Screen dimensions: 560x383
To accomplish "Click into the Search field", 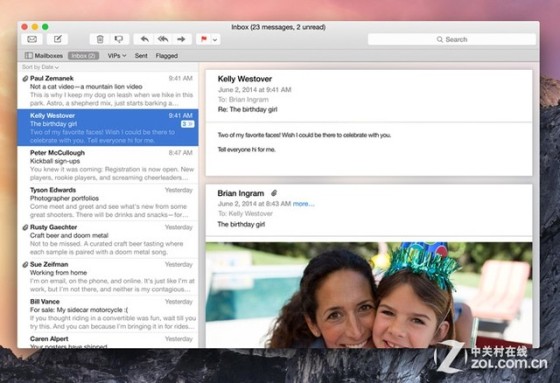I will tap(452, 39).
